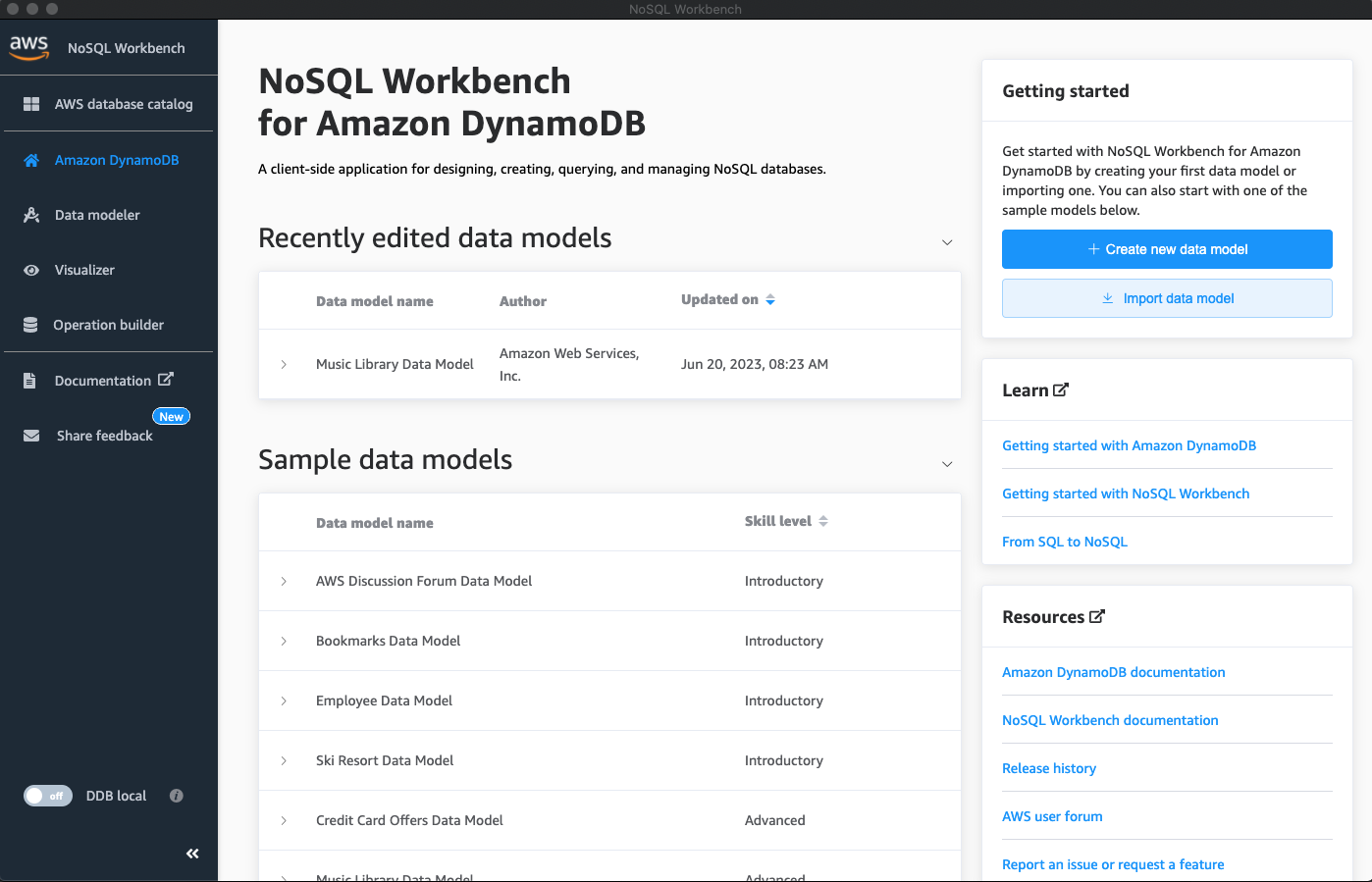Open Operation builder in sidebar
The image size is (1372, 882).
coord(108,325)
